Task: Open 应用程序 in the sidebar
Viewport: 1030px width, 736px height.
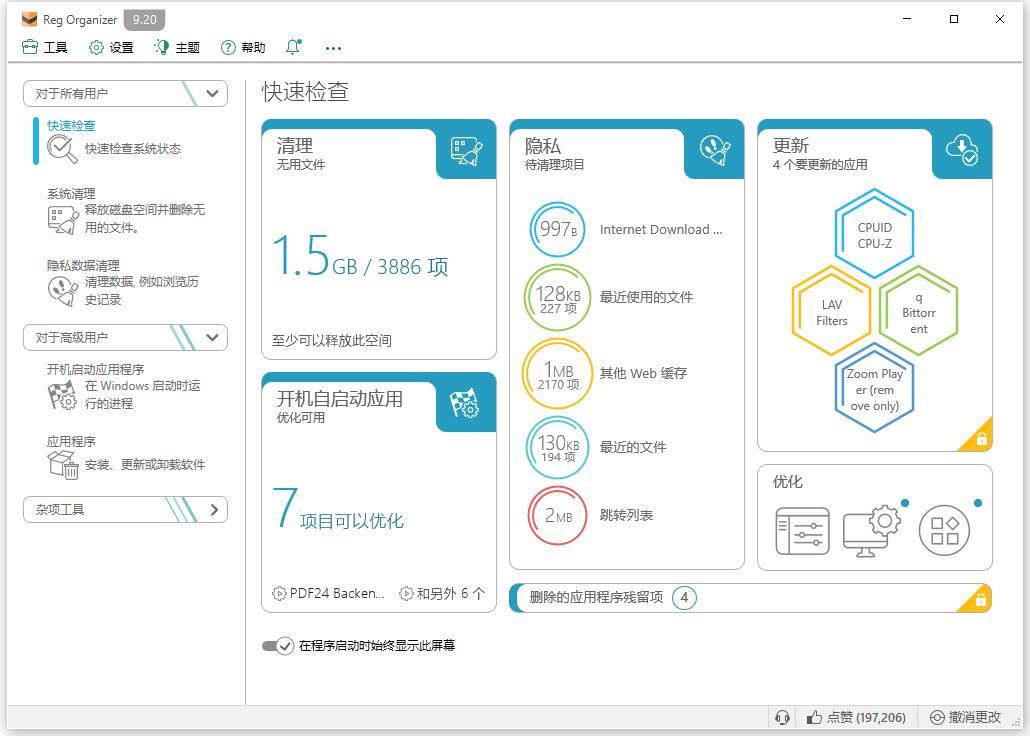Action: tap(71, 441)
